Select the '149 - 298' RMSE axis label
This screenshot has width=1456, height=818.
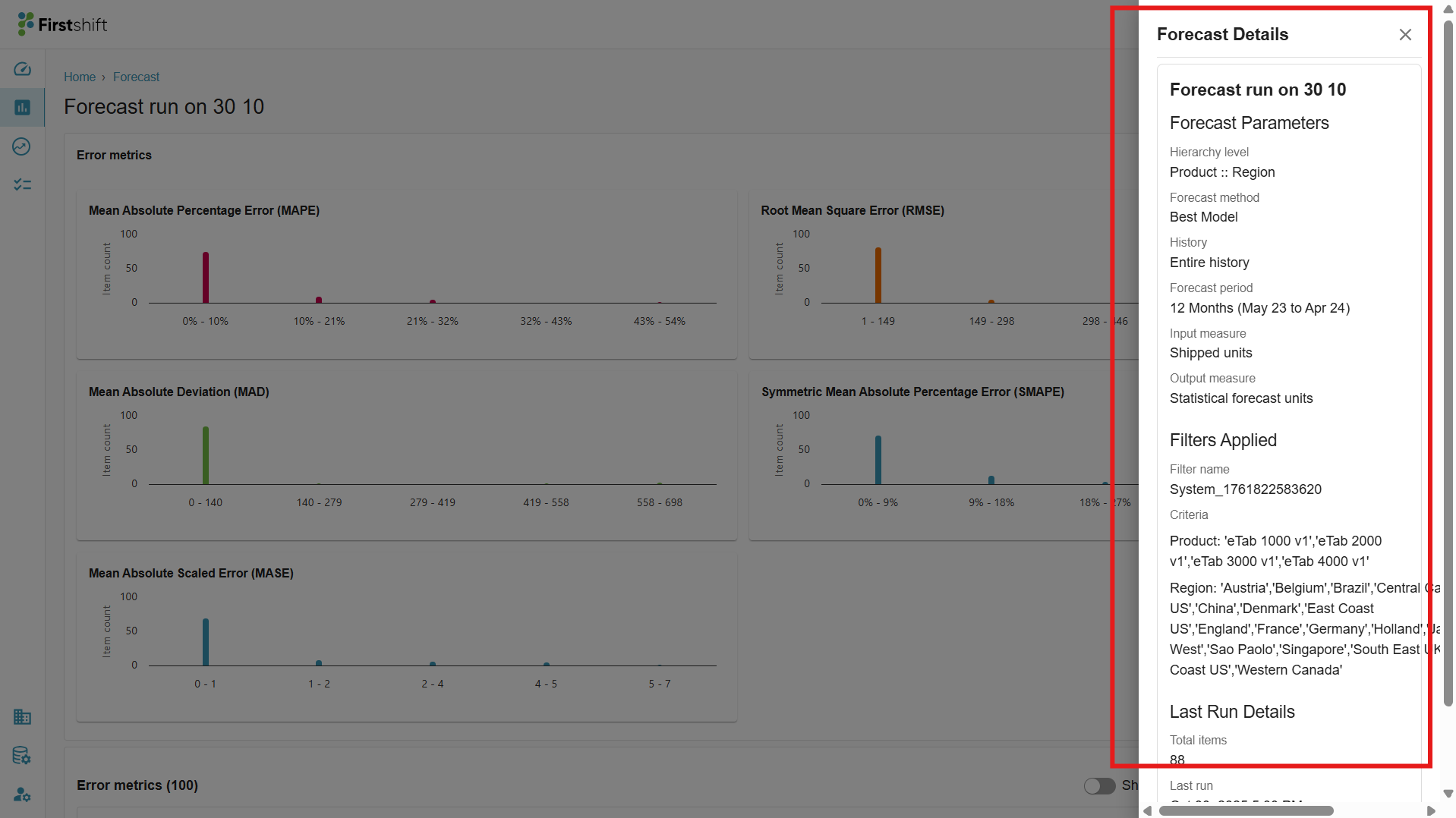[x=991, y=321]
